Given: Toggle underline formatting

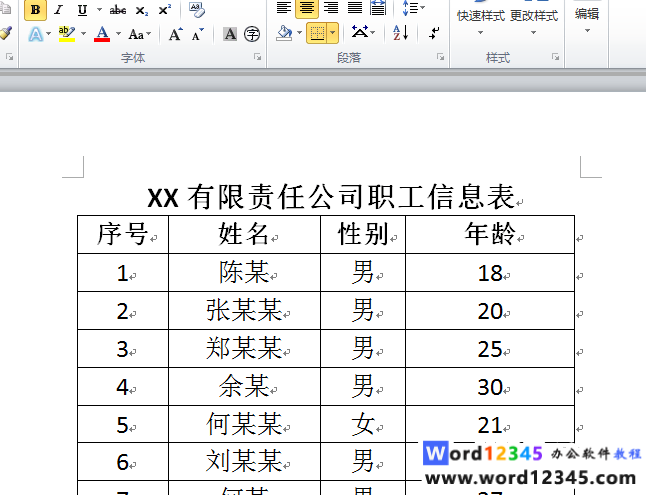Looking at the screenshot, I should point(82,9).
